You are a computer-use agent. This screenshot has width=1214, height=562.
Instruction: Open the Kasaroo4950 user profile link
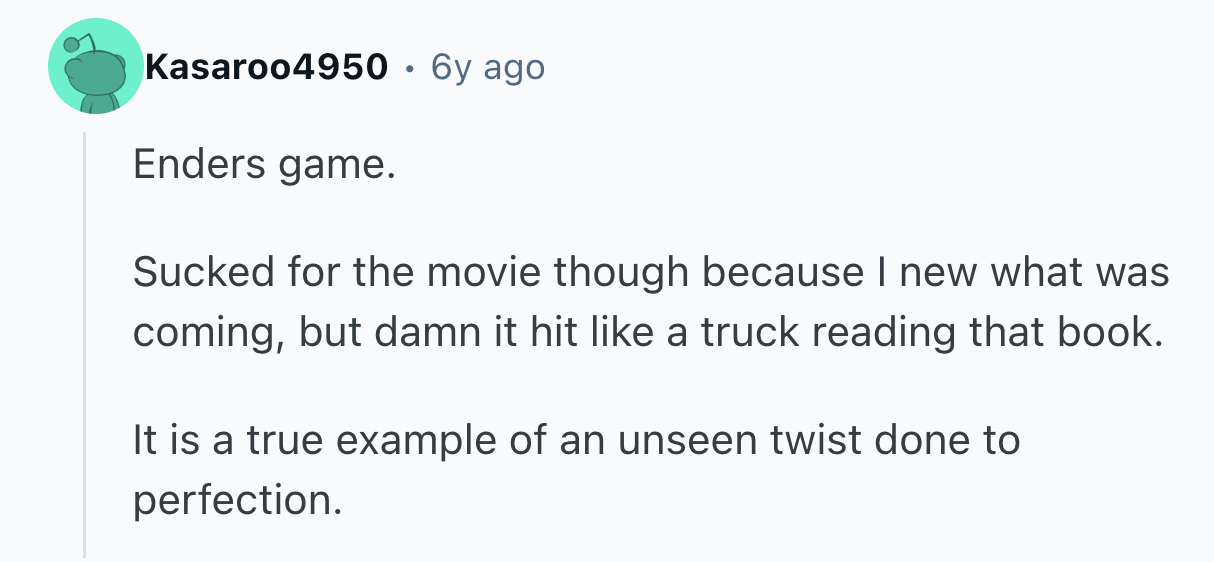click(266, 68)
